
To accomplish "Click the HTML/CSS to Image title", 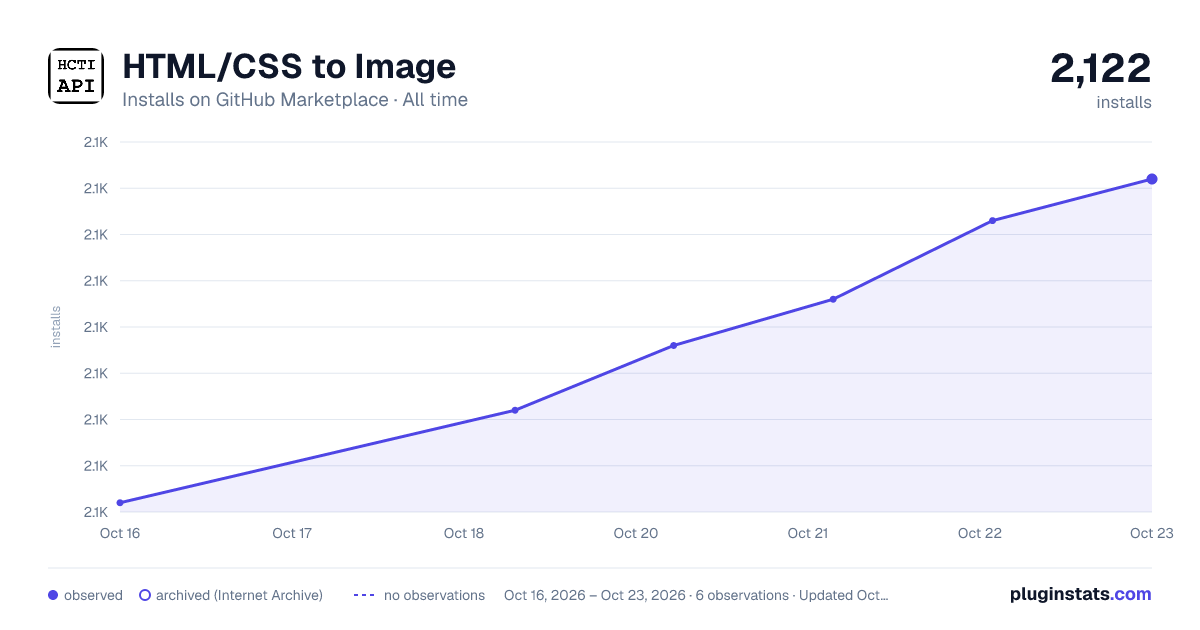I will point(289,66).
